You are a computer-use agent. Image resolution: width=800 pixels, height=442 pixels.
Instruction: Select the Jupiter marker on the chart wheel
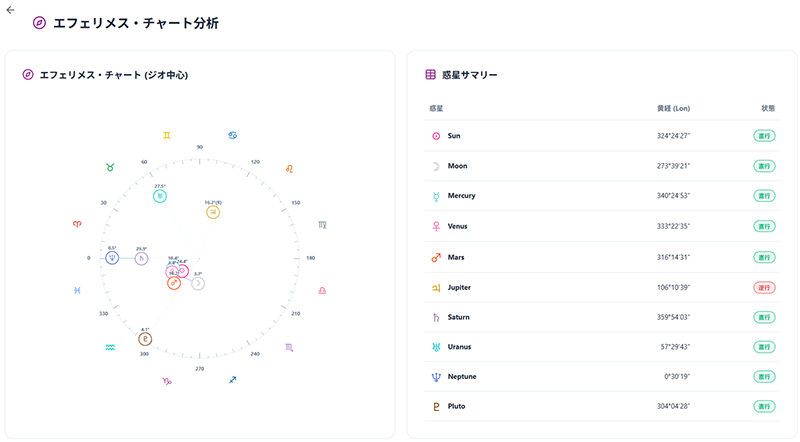213,211
